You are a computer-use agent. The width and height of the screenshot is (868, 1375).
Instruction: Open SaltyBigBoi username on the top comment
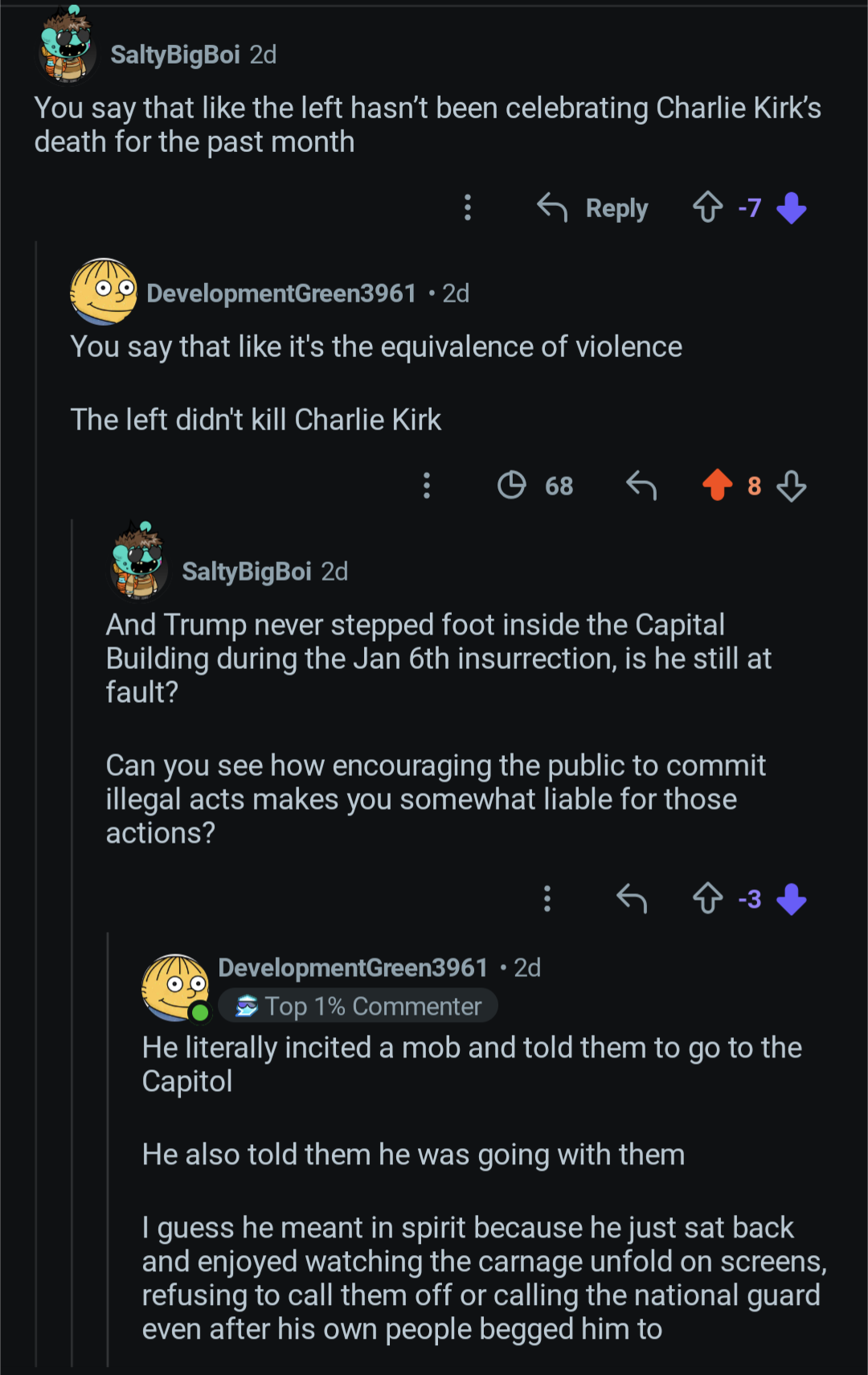pyautogui.click(x=175, y=55)
